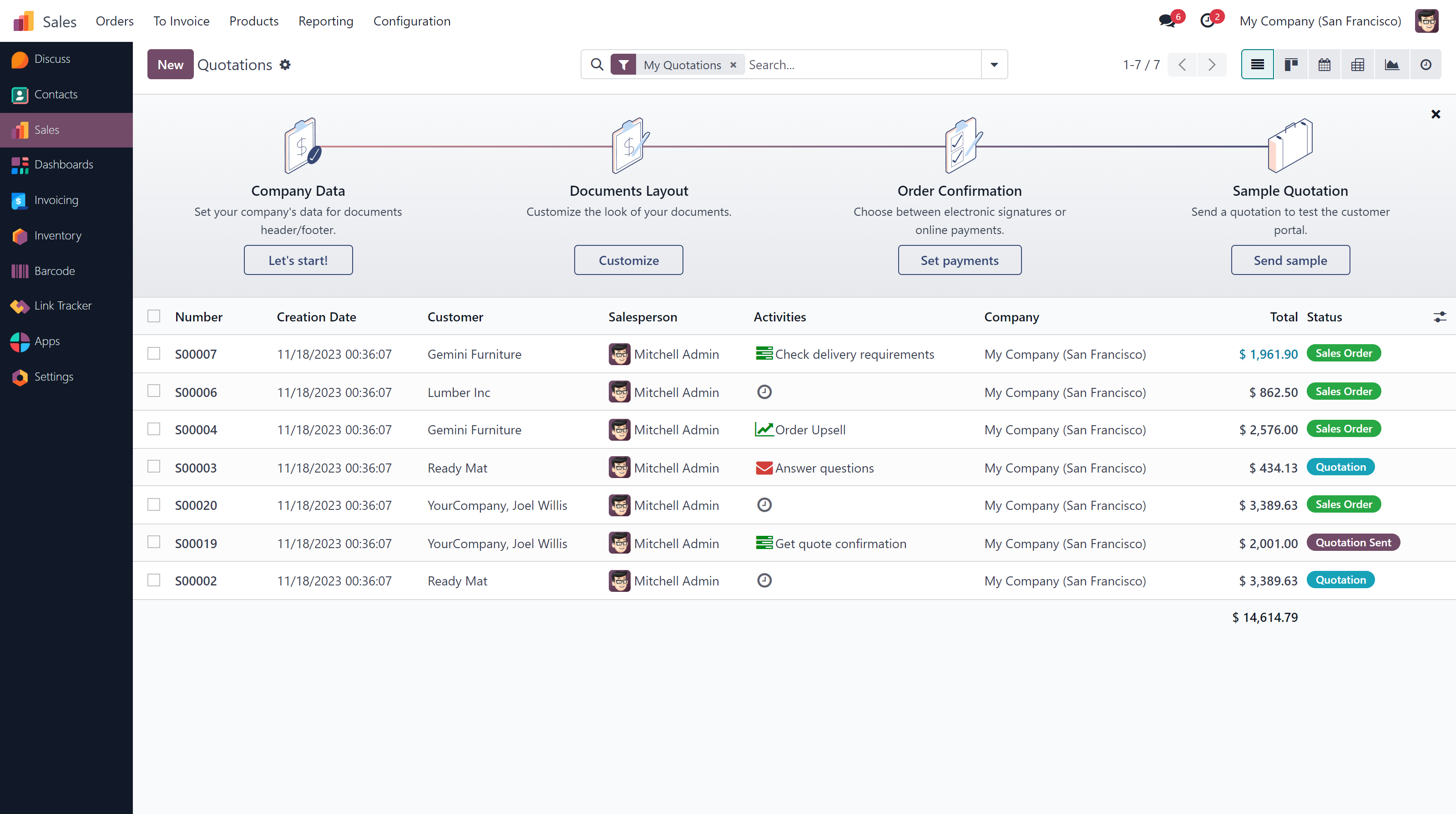
Task: Open the Configuration menu
Action: click(411, 21)
